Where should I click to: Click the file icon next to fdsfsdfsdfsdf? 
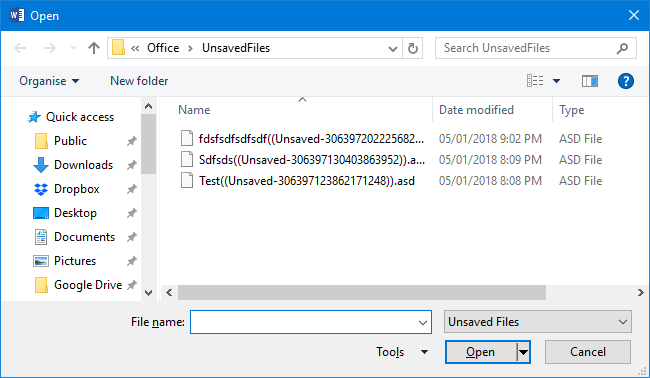tap(187, 138)
